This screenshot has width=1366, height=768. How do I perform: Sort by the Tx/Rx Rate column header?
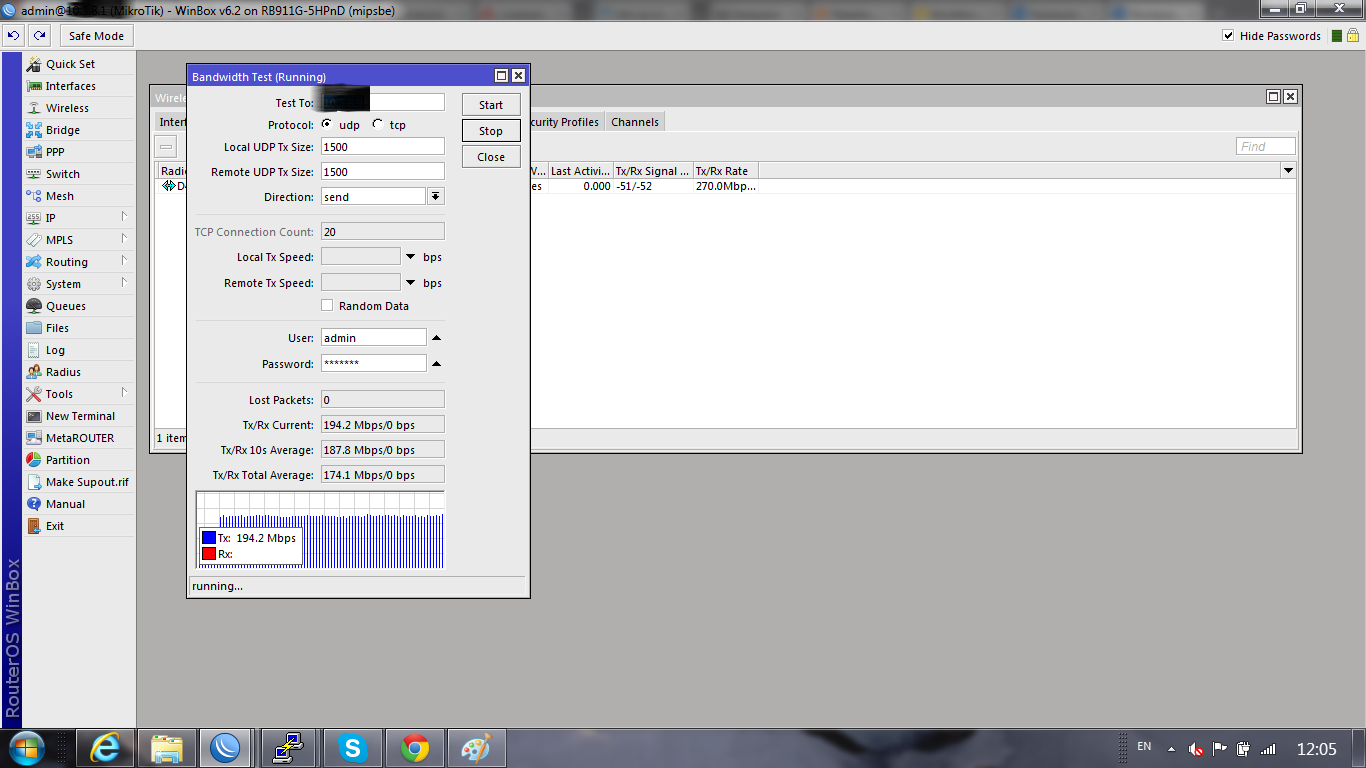point(725,171)
